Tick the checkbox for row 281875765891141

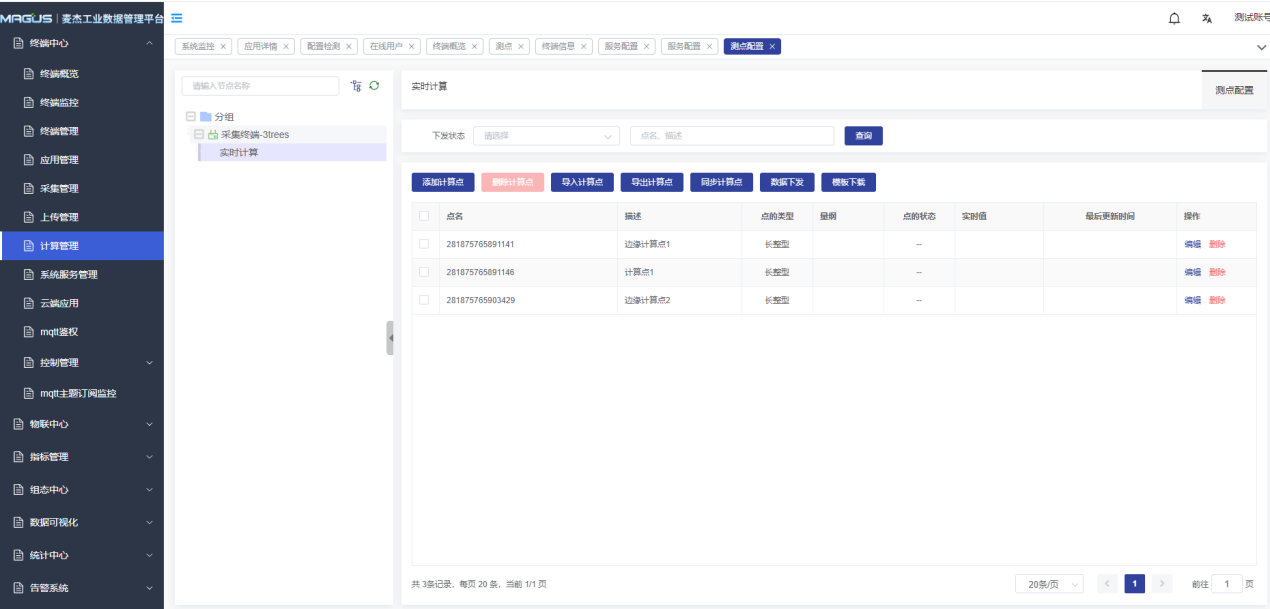pos(424,244)
